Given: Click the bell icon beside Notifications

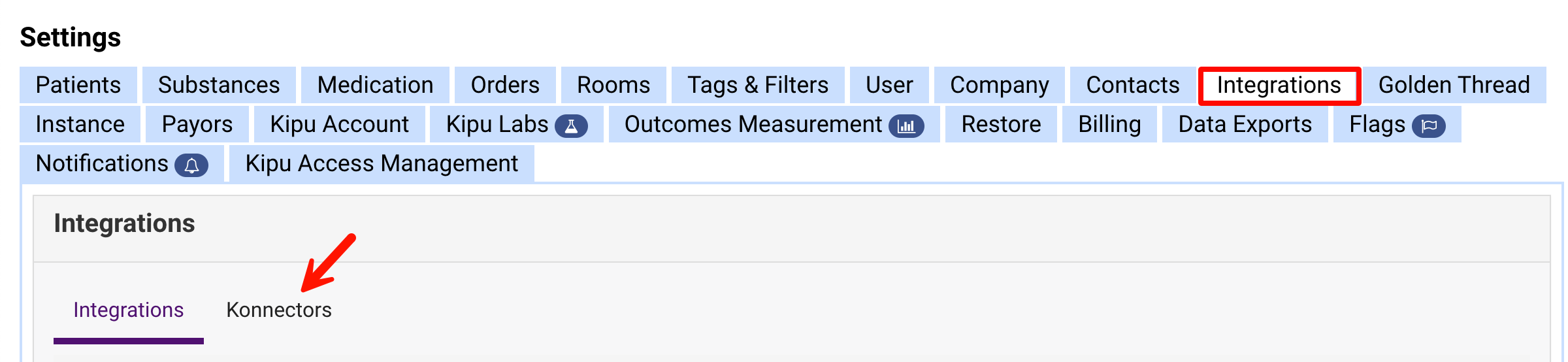Looking at the screenshot, I should click(x=191, y=165).
